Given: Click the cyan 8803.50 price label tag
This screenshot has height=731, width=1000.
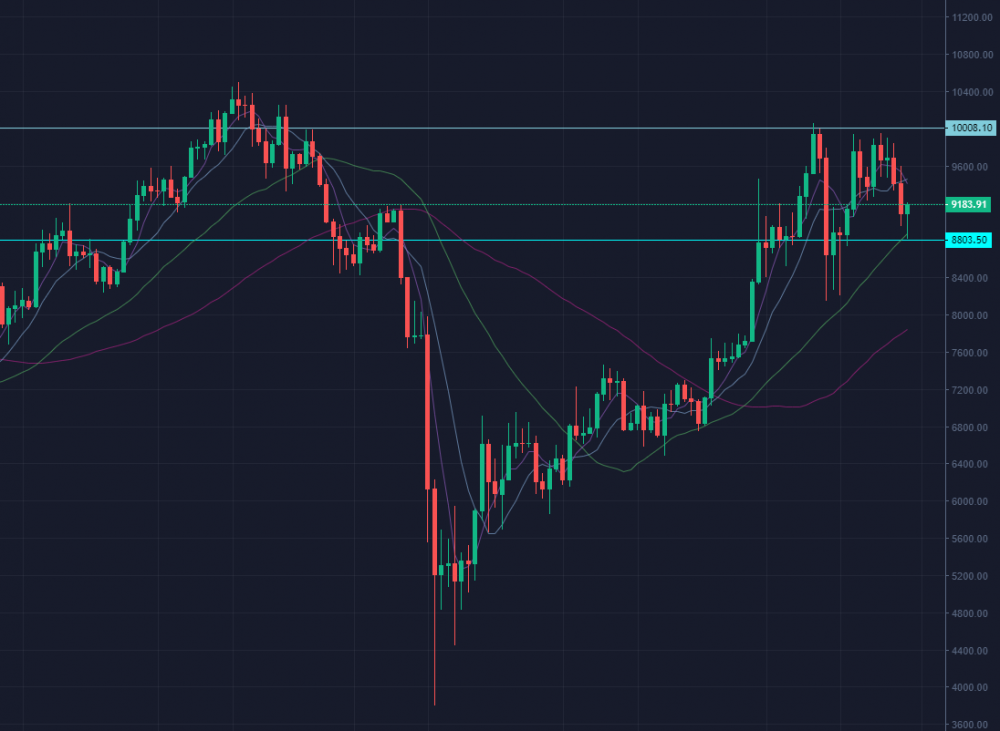Looking at the screenshot, I should pyautogui.click(x=969, y=240).
